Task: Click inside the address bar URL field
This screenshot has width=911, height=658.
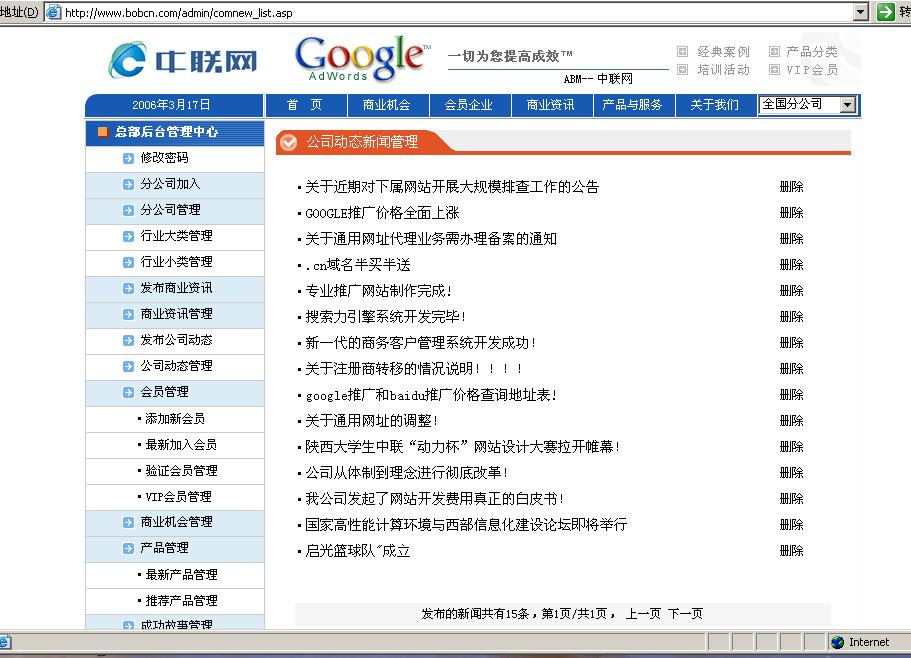Action: (x=450, y=12)
